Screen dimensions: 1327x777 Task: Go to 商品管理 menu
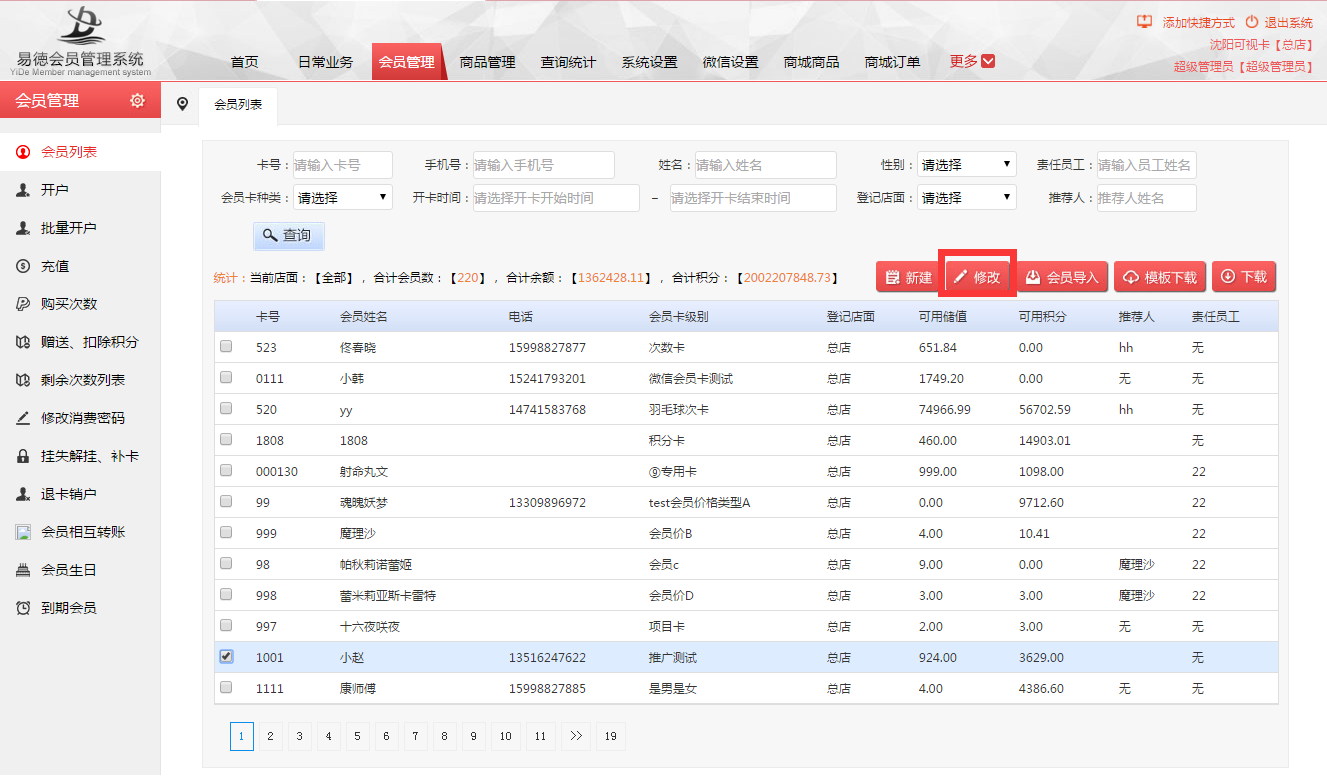487,62
